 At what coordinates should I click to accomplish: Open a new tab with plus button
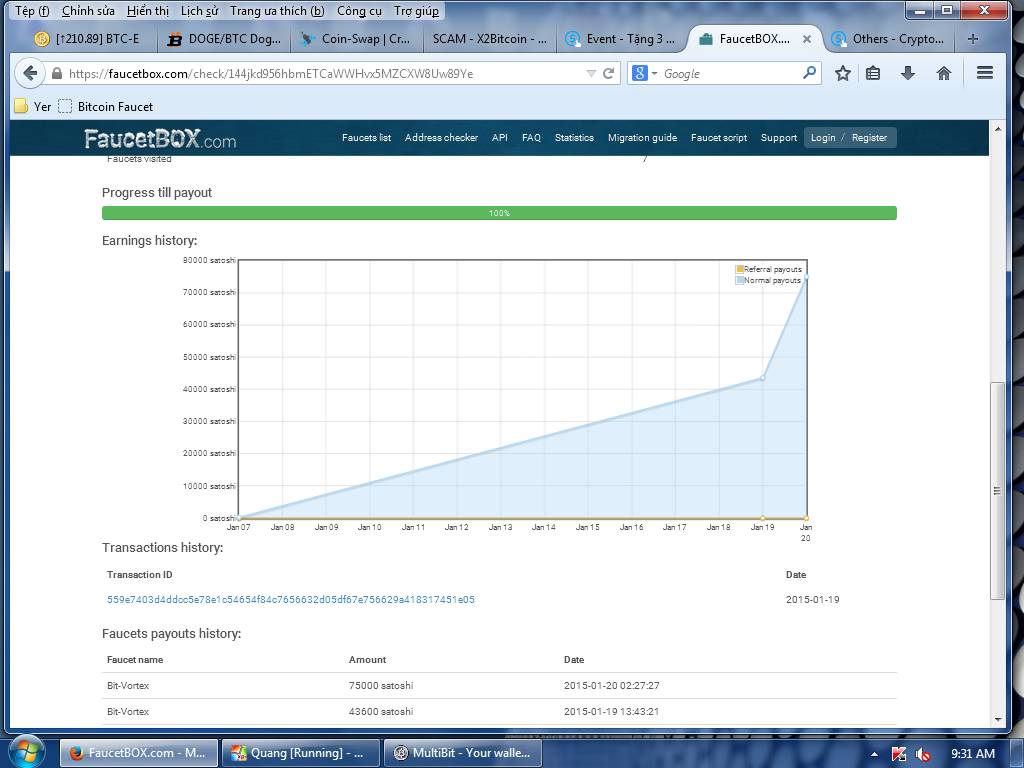pyautogui.click(x=973, y=39)
